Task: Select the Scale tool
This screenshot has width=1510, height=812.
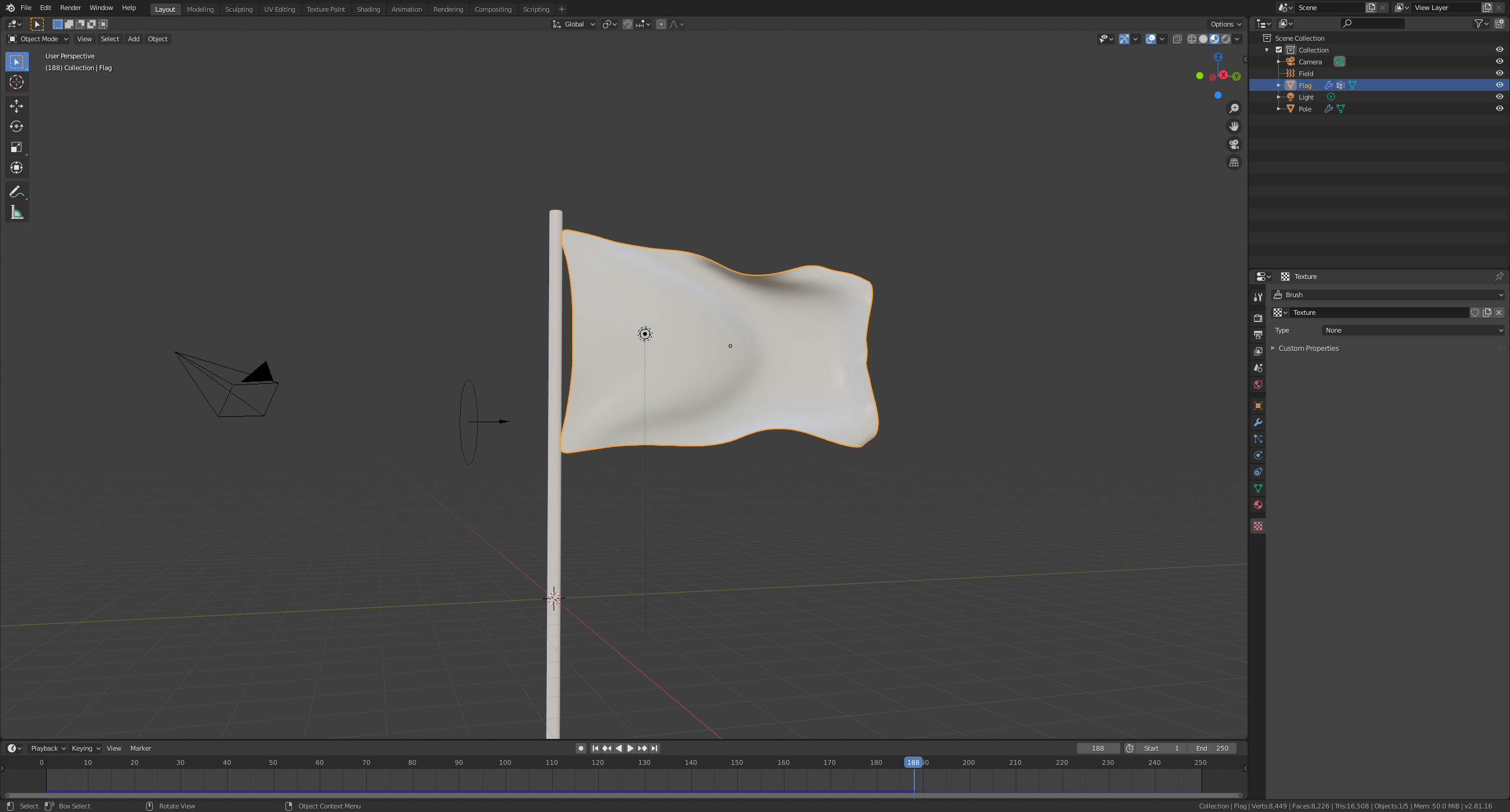Action: point(17,147)
